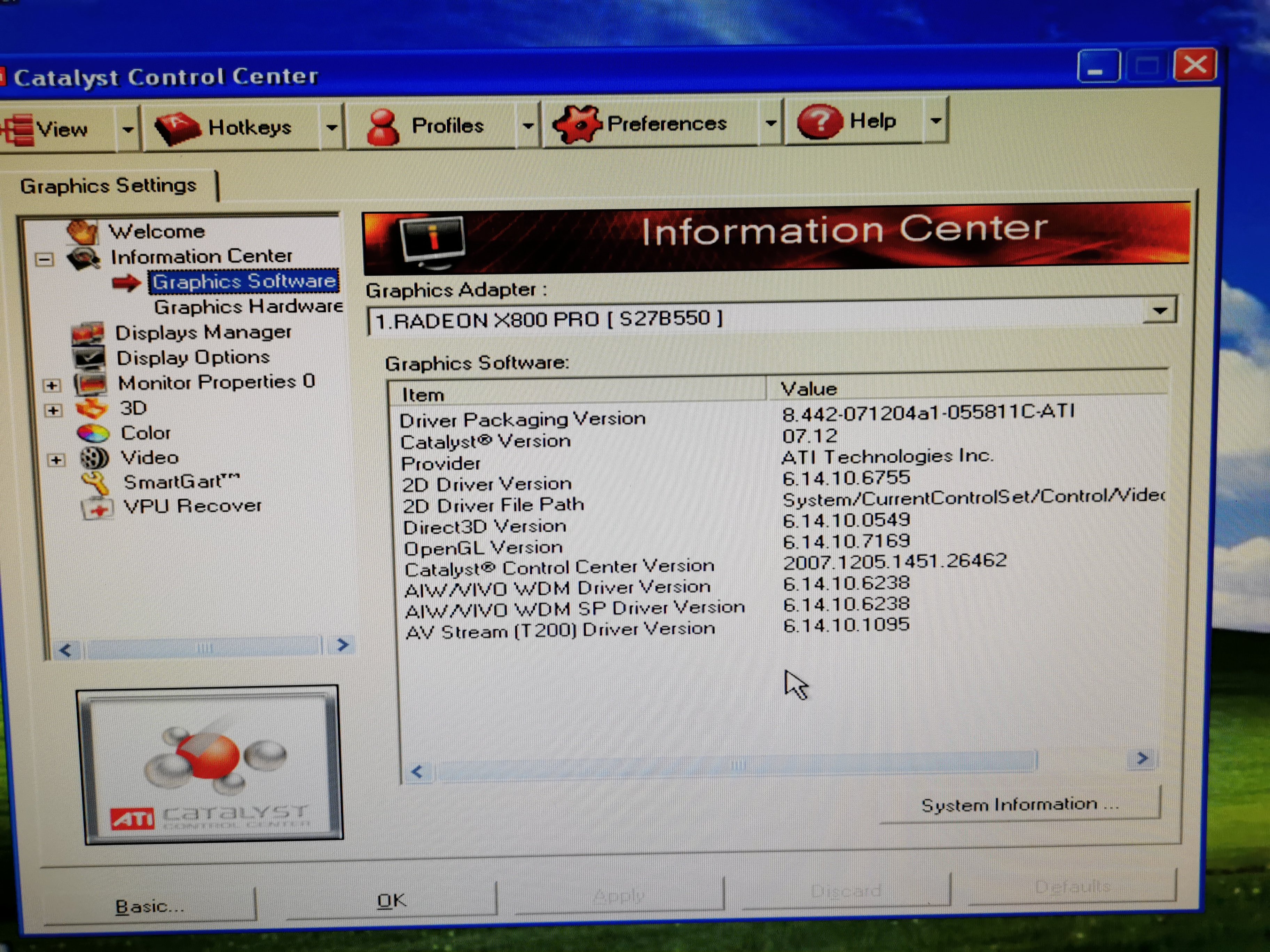Image resolution: width=1270 pixels, height=952 pixels.
Task: Click the Preferences red gear icon
Action: pos(577,124)
